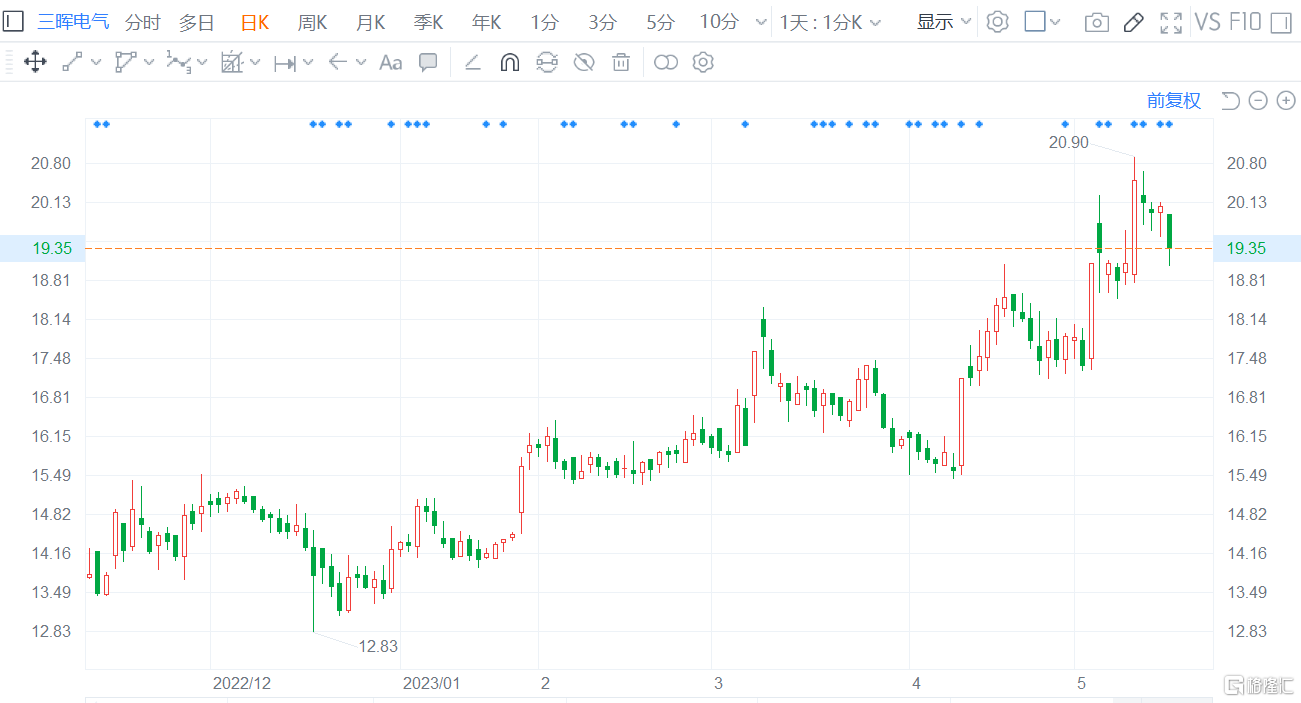Click the overlapping circles overlay icon
1301x703 pixels.
(666, 62)
